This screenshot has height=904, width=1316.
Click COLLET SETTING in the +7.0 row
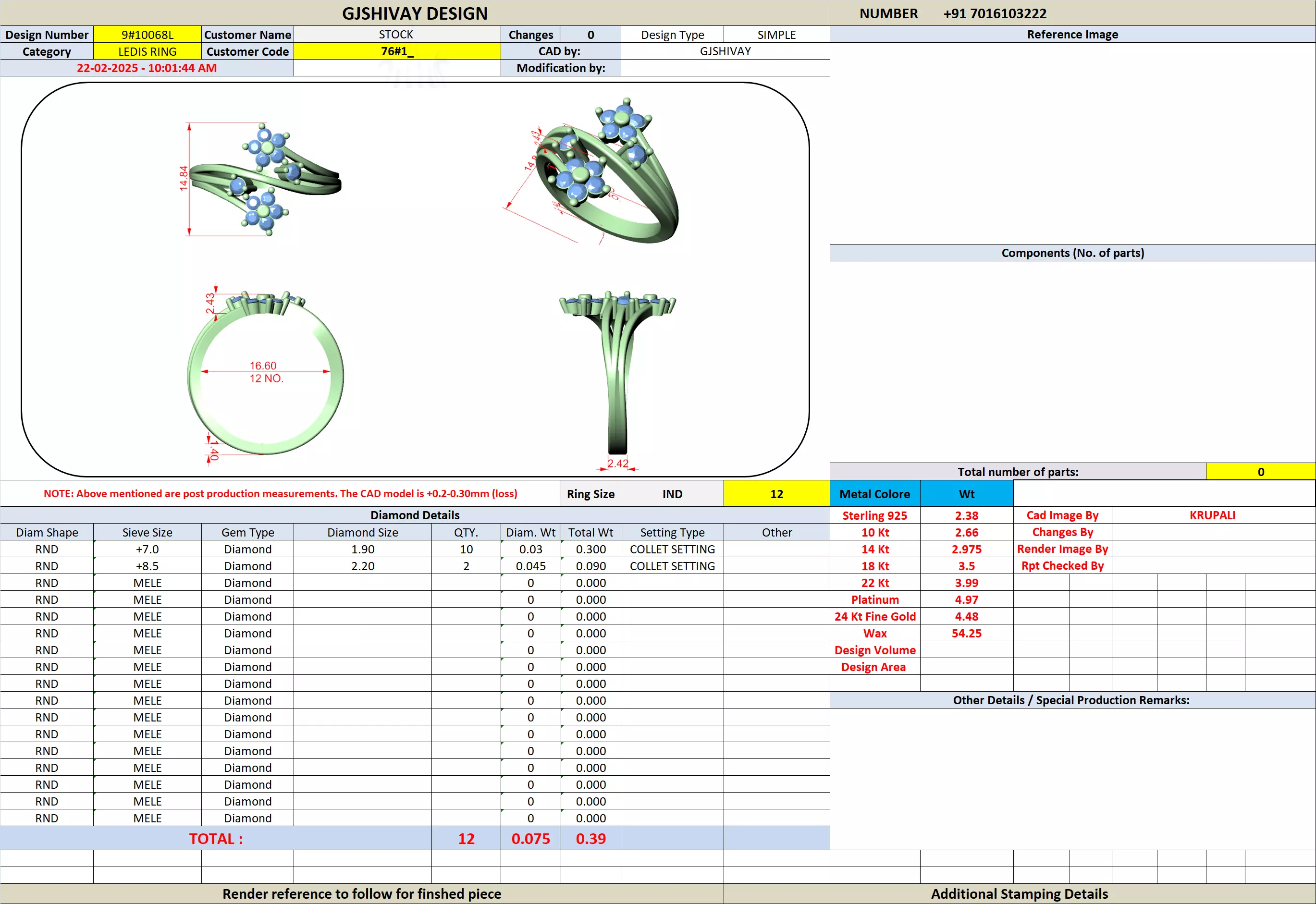tap(672, 550)
